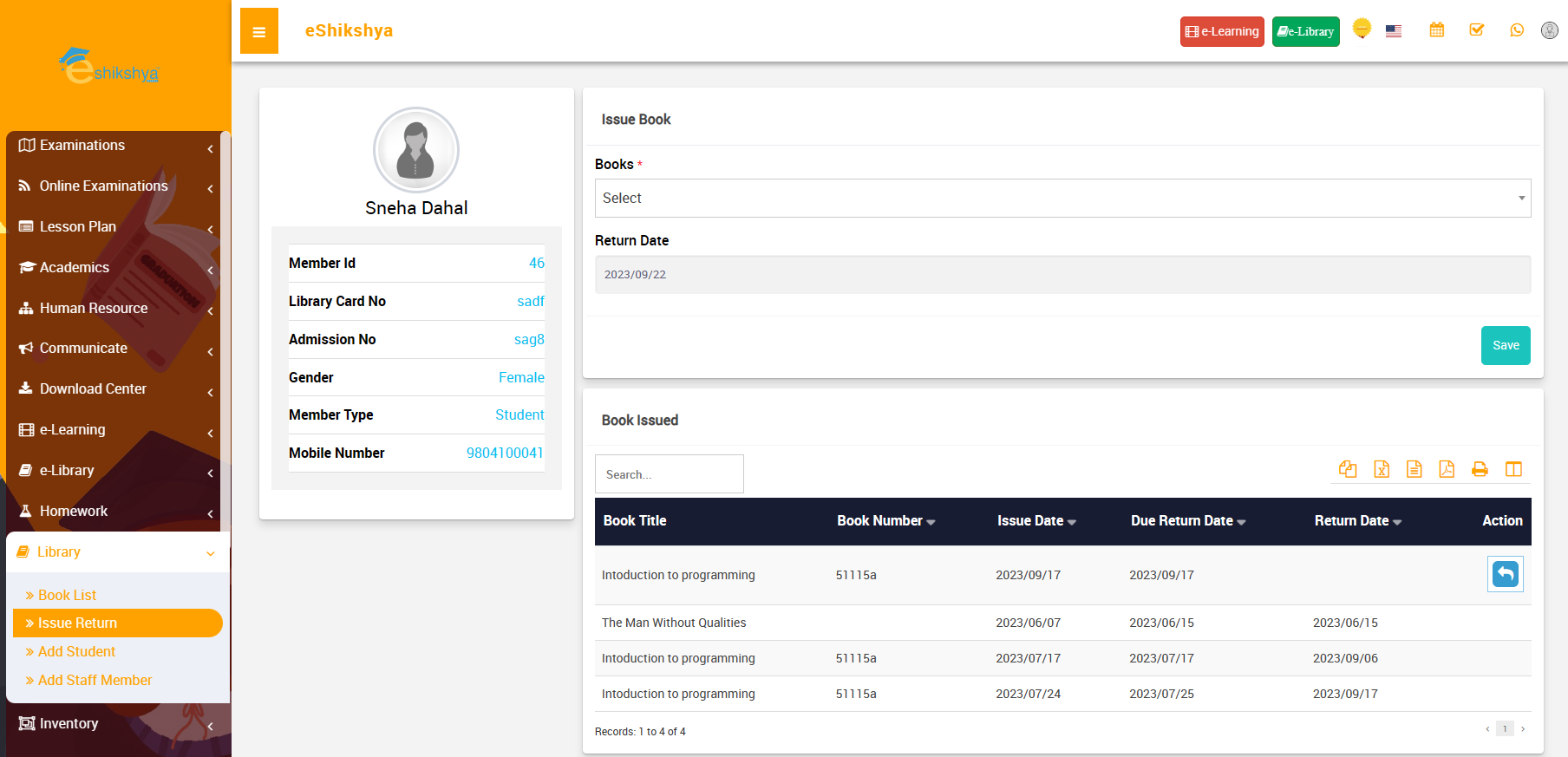The height and width of the screenshot is (757, 1568).
Task: Open the Books select dropdown
Action: pyautogui.click(x=1062, y=199)
